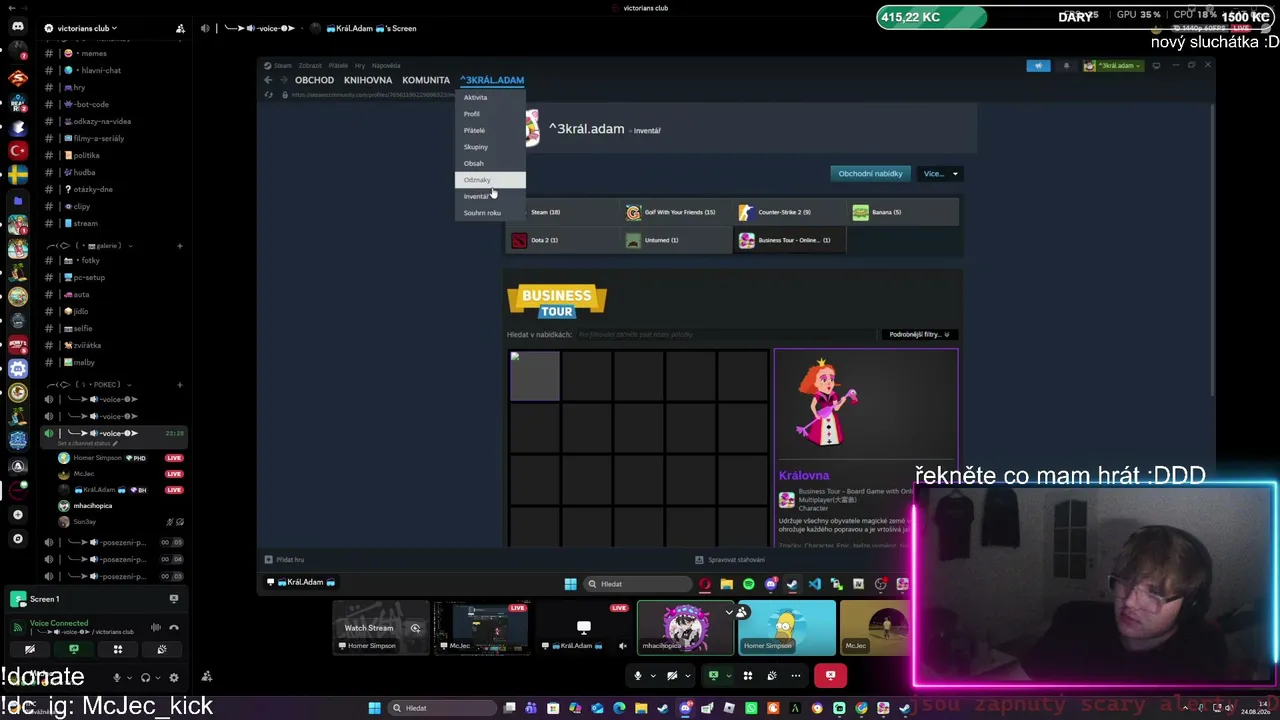The width and height of the screenshot is (1280, 720).
Task: Click the Steam announcements megaphone button
Action: [x=1038, y=66]
